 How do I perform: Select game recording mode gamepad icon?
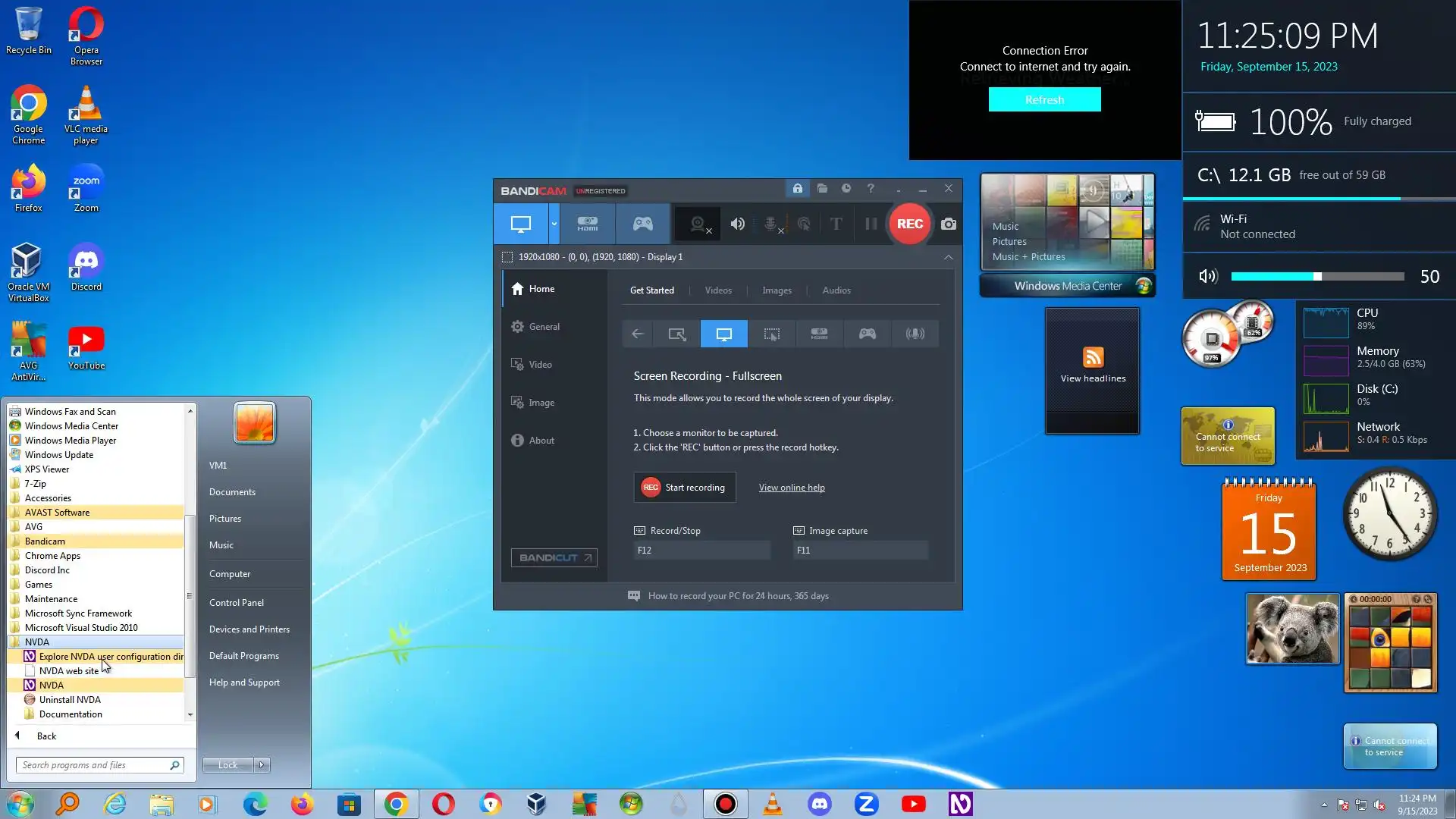pos(642,224)
